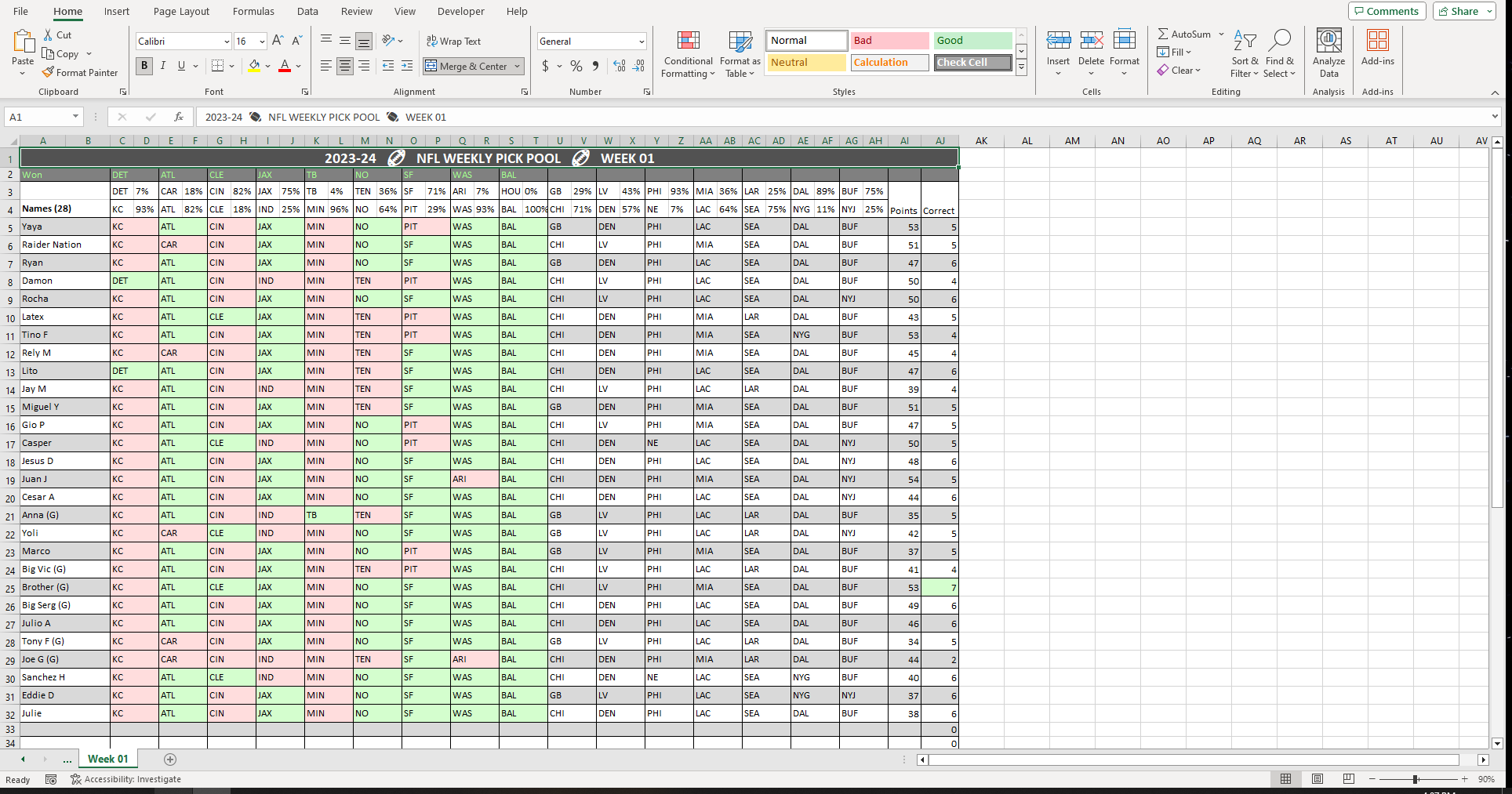Screen dimensions: 1512x794
Task: Click inside the formula bar
Action: (843, 117)
